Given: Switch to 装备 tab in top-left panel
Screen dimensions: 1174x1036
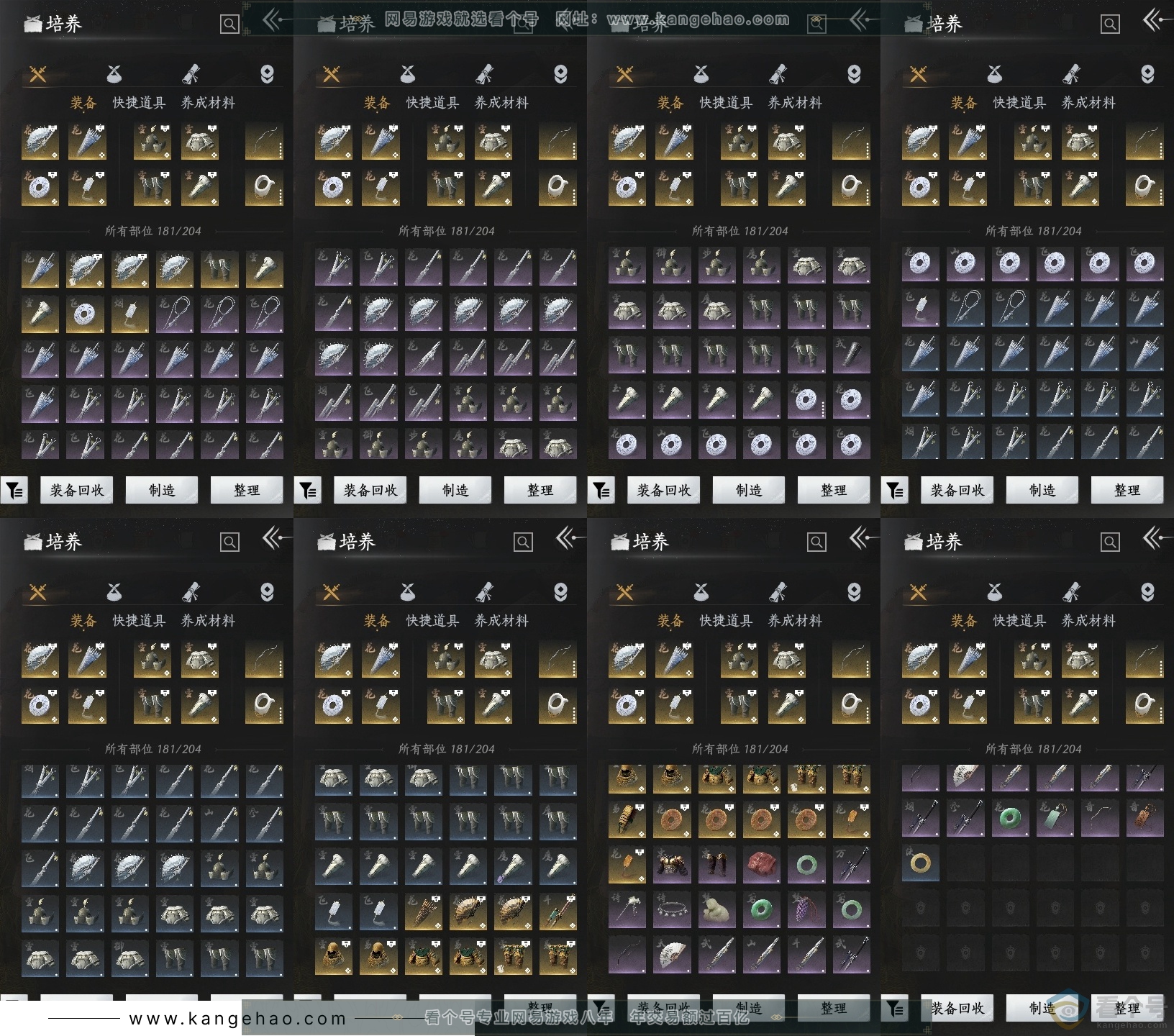Looking at the screenshot, I should click(83, 103).
